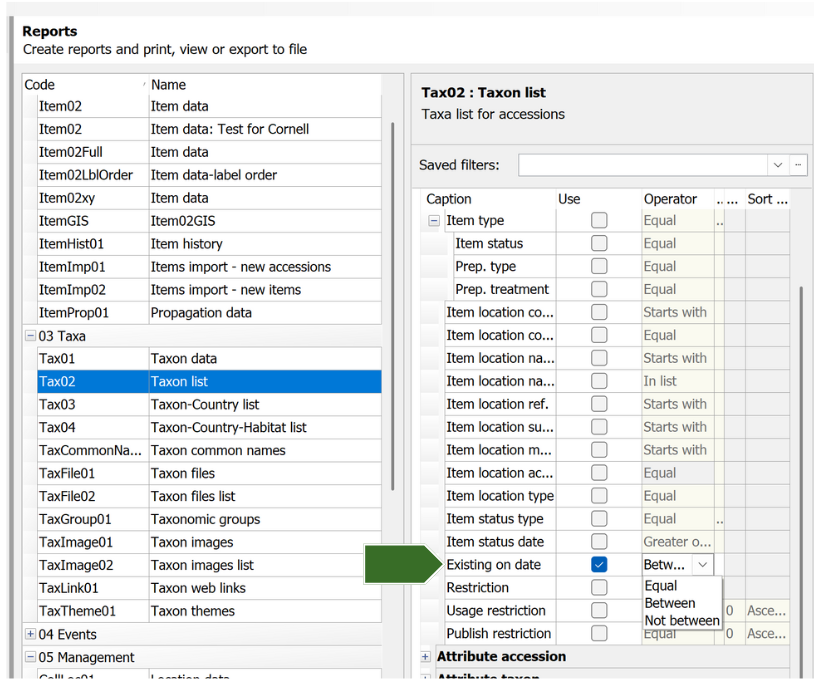
Task: Enable the Item type filter checkbox
Action: pos(599,220)
